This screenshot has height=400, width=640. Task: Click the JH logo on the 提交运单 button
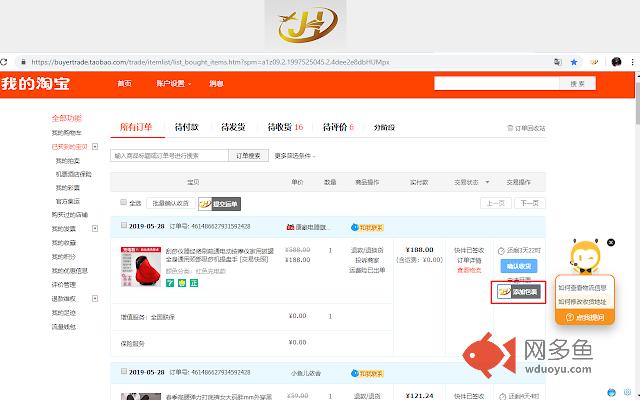click(x=205, y=204)
